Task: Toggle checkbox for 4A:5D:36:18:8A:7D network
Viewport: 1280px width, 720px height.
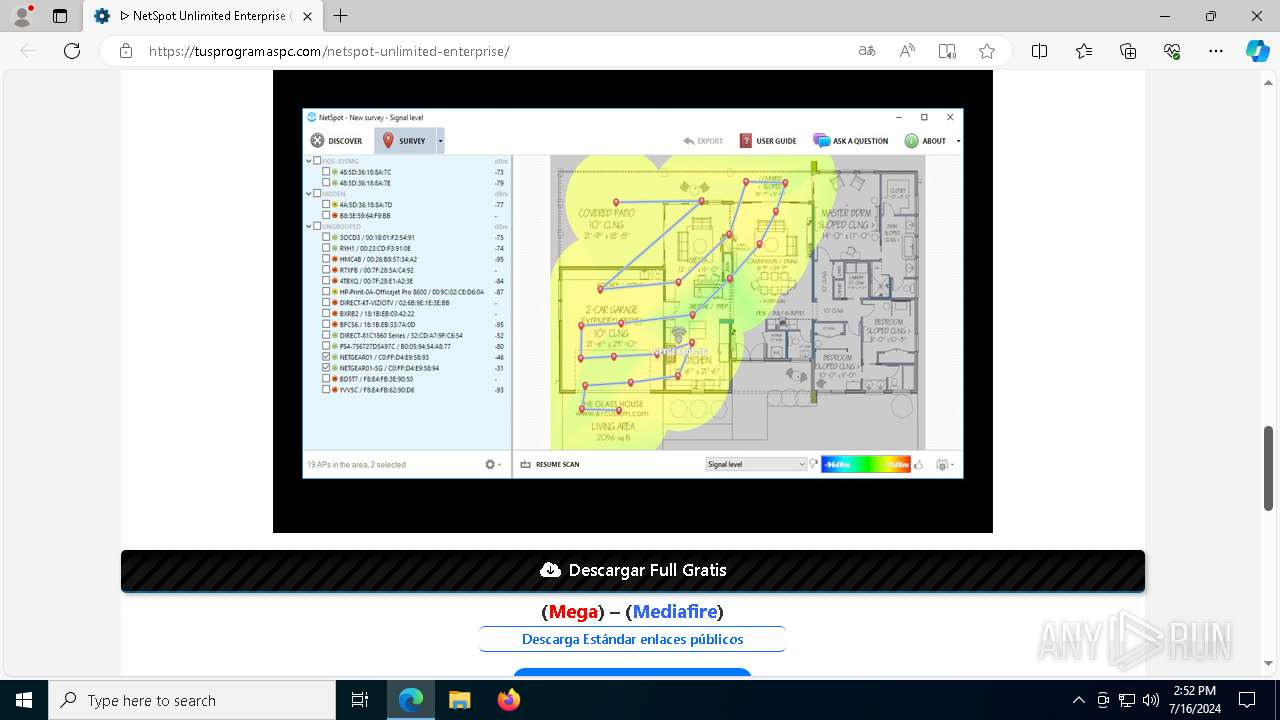Action: pos(326,205)
